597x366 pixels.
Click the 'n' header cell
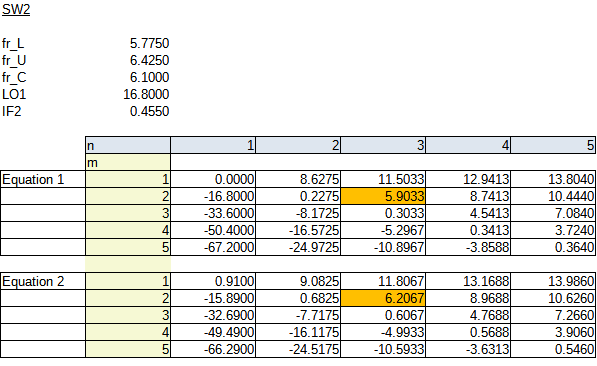(x=128, y=145)
